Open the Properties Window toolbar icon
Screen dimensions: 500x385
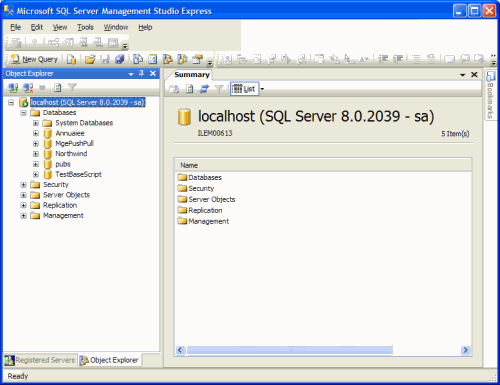click(x=198, y=59)
